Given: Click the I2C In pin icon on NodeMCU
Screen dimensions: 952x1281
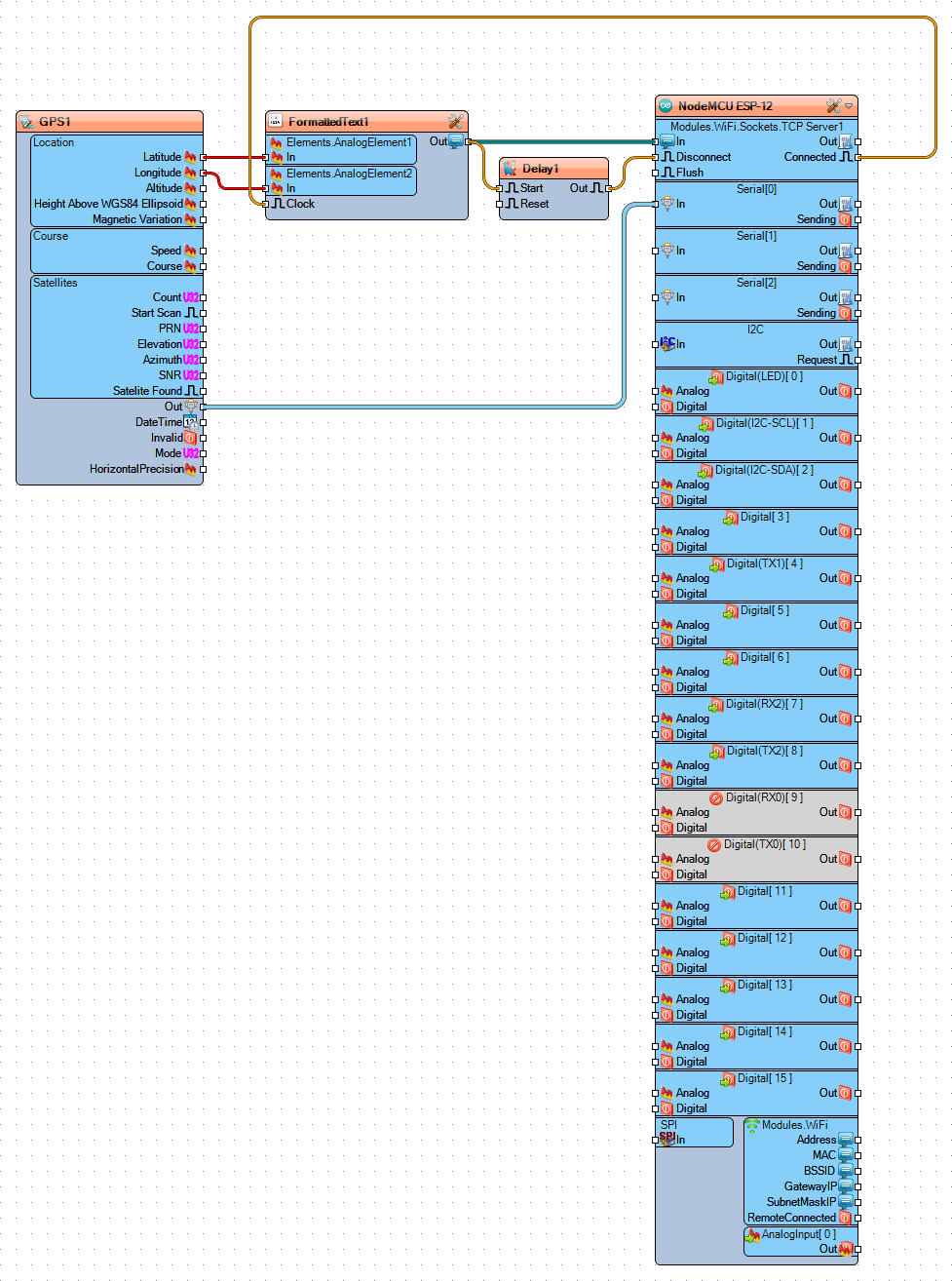Looking at the screenshot, I should point(666,343).
